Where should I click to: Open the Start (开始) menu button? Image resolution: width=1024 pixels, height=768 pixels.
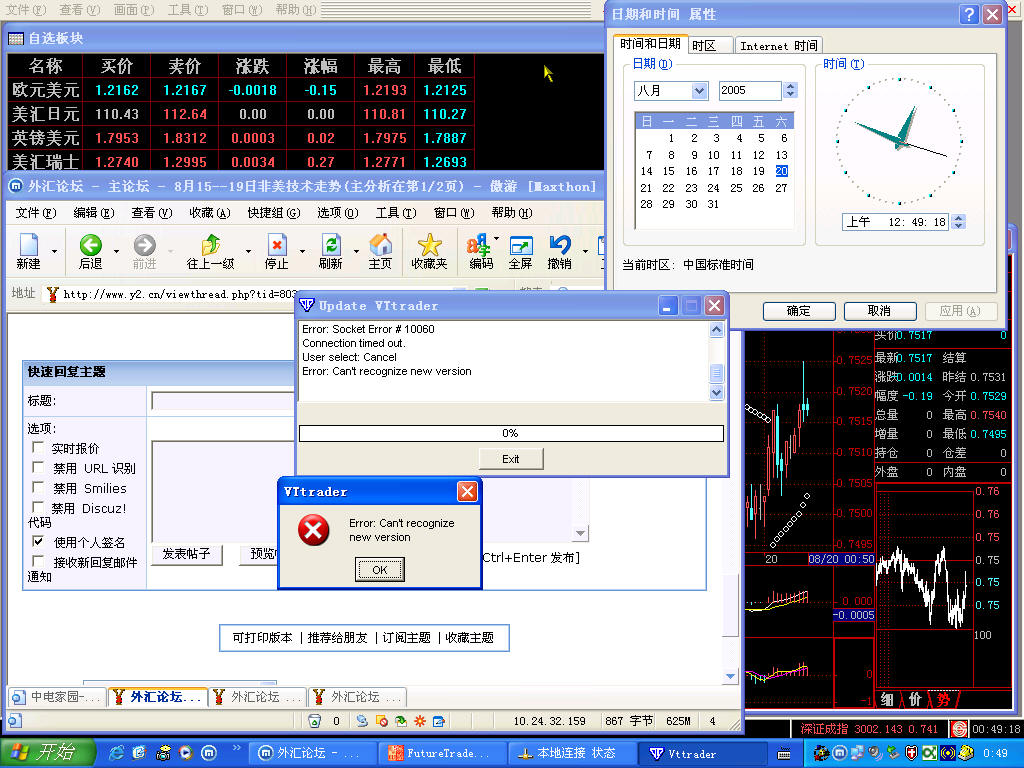47,753
